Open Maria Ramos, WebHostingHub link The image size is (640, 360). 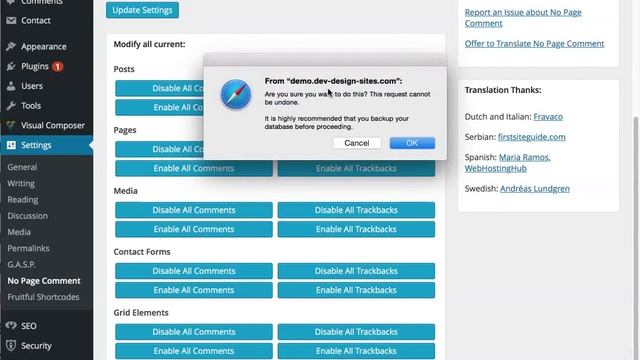(x=507, y=162)
